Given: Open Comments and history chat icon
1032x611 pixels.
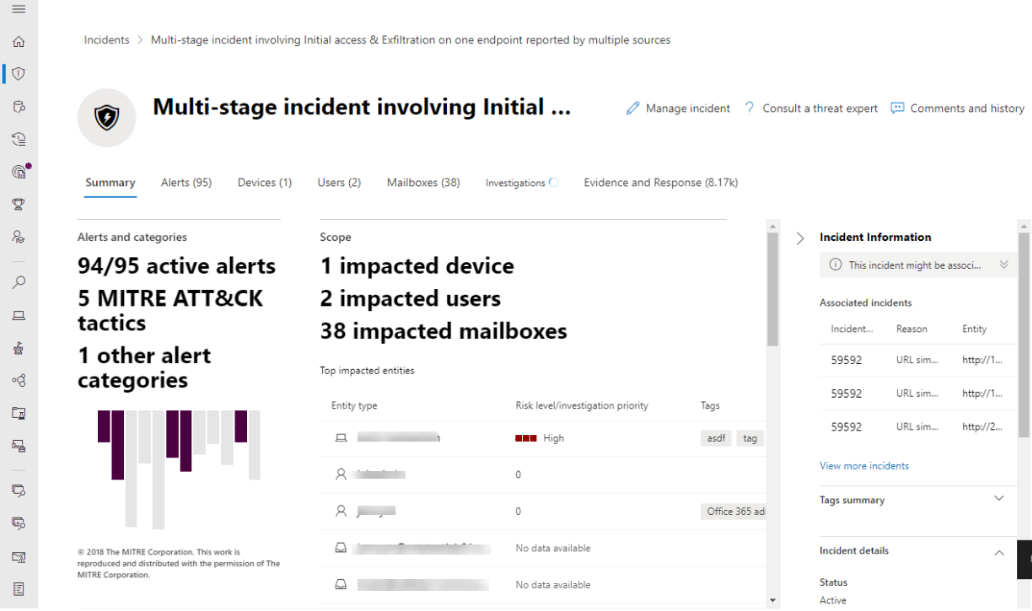Looking at the screenshot, I should 897,108.
